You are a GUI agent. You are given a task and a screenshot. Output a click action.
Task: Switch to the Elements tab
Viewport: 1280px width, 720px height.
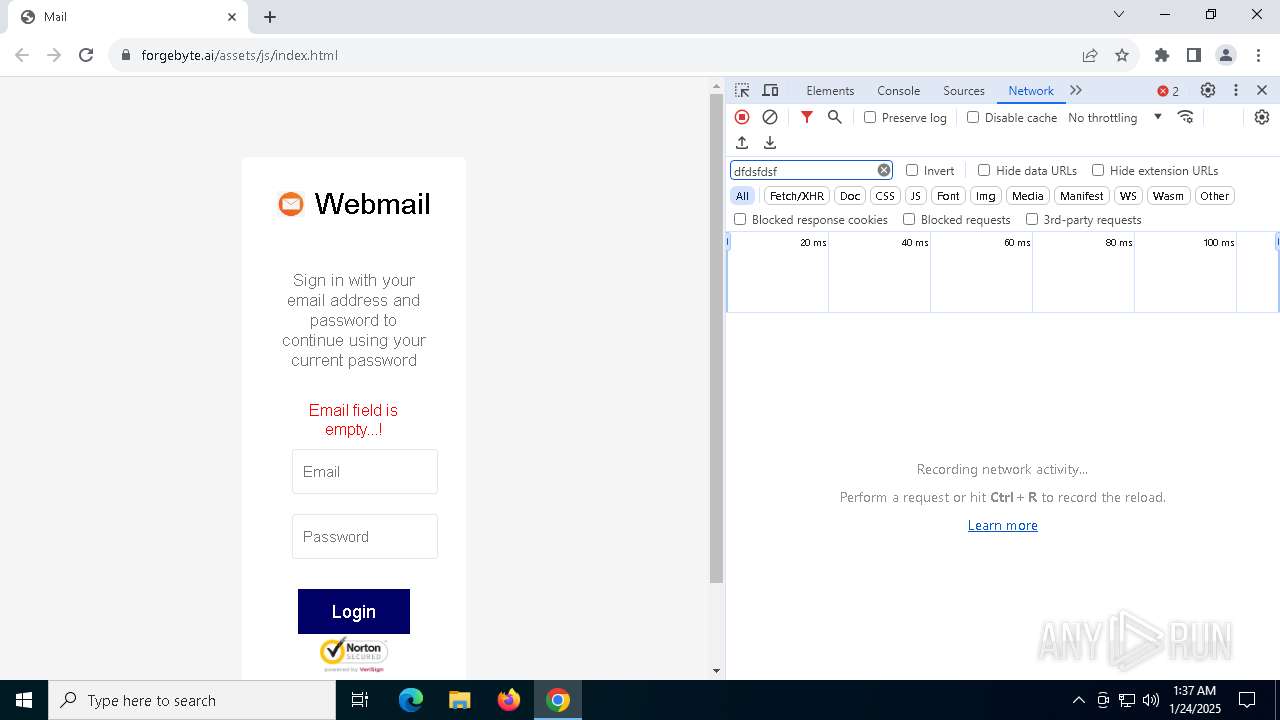[x=830, y=90]
